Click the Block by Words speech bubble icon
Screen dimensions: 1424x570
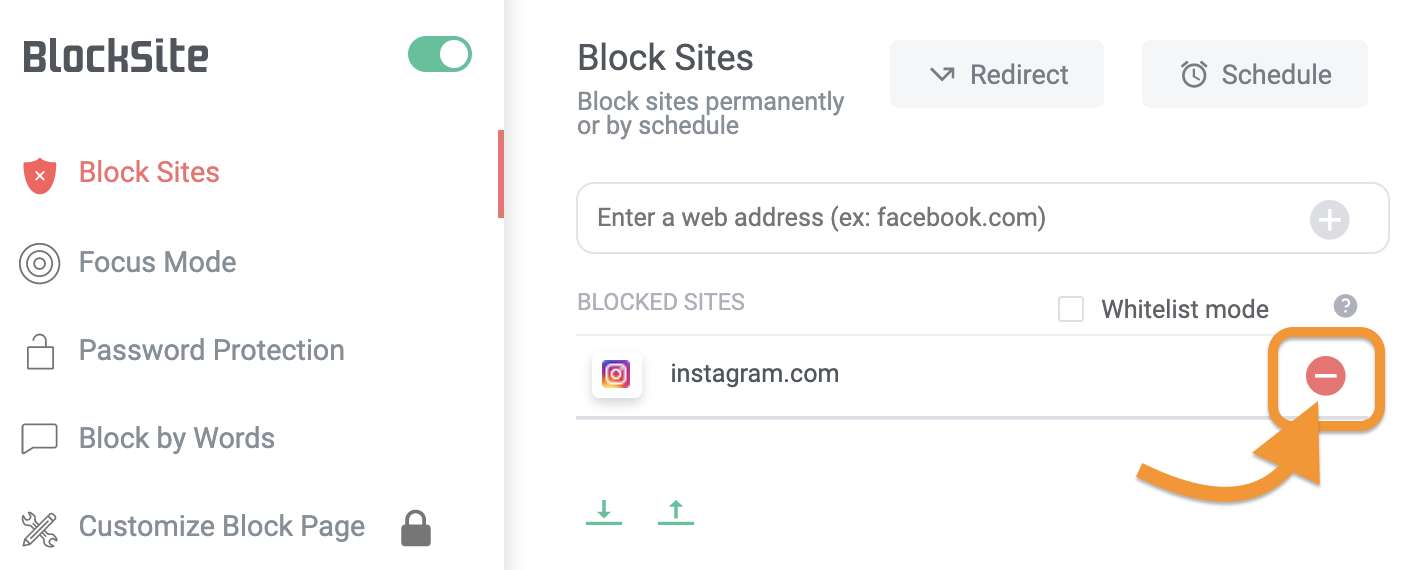(x=39, y=439)
